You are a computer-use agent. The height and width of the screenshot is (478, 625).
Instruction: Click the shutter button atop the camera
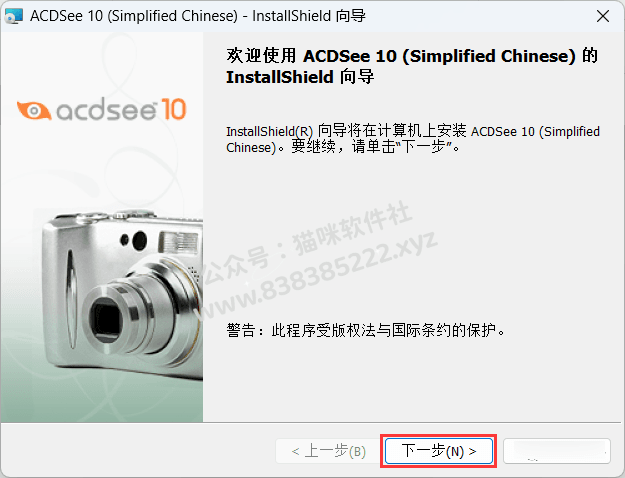134,214
